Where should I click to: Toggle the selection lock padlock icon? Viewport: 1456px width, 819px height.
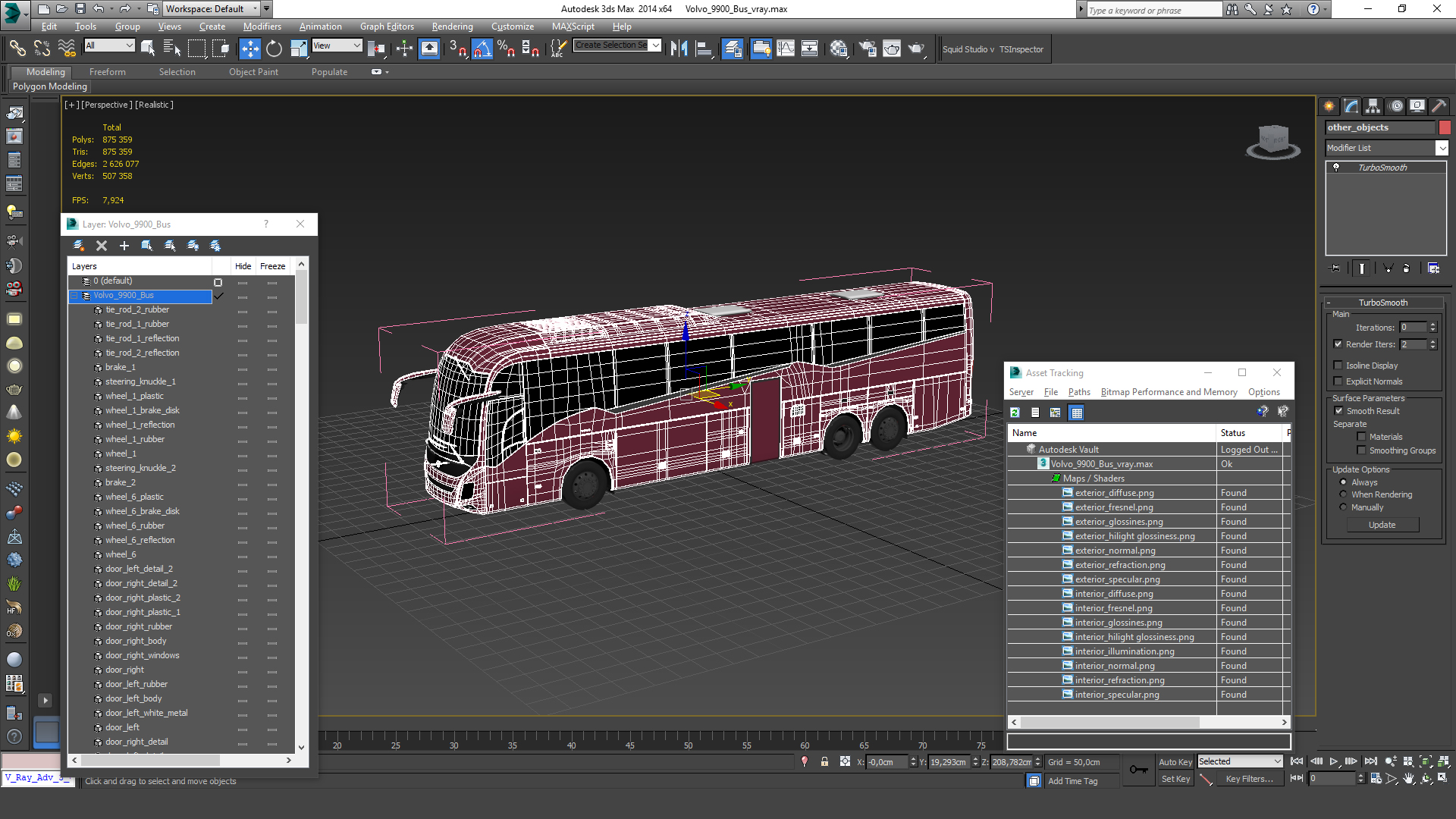(824, 762)
